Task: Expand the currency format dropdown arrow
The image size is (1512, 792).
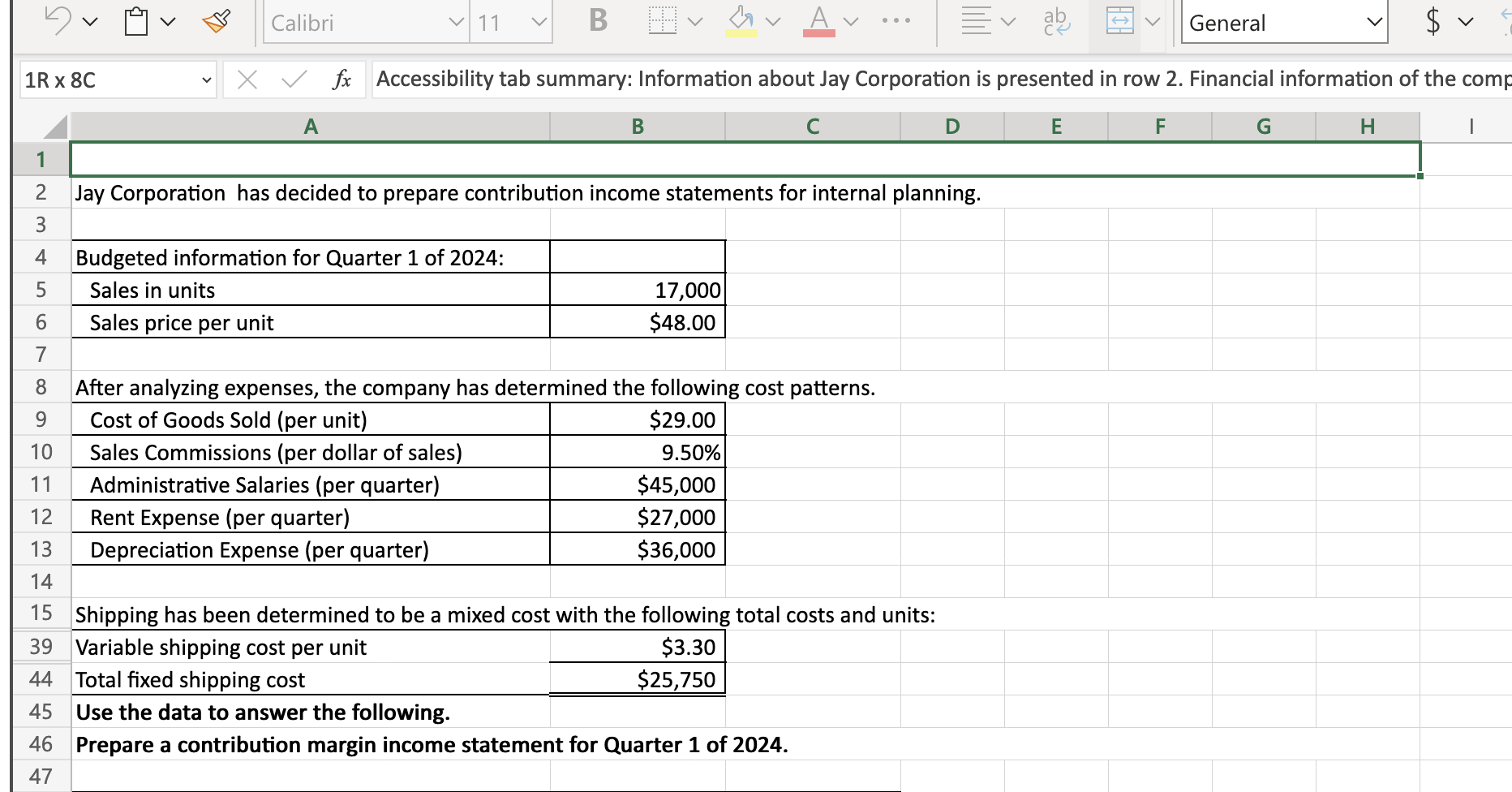Action: coord(1466,22)
